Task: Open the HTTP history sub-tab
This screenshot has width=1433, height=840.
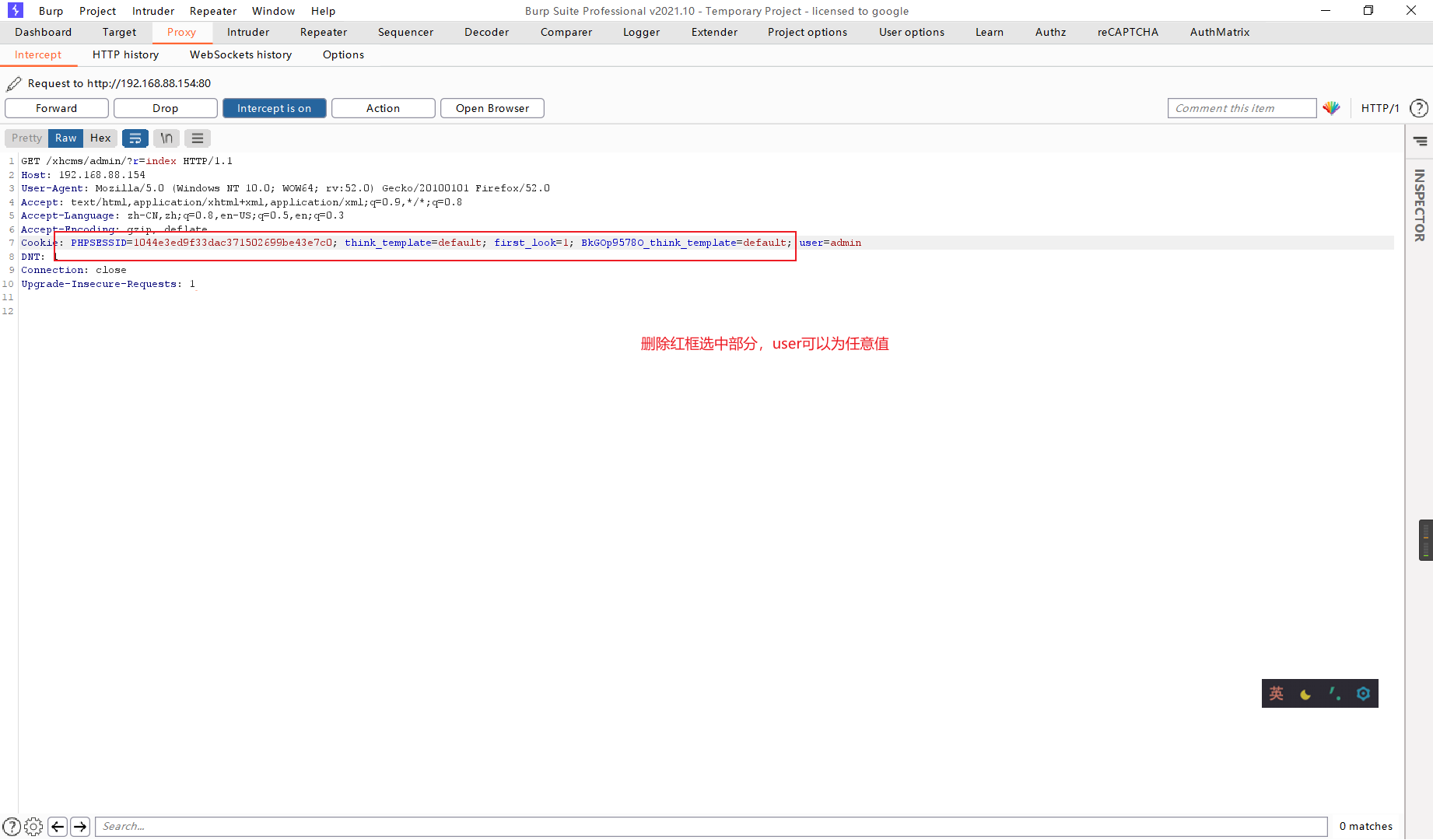Action: point(126,54)
